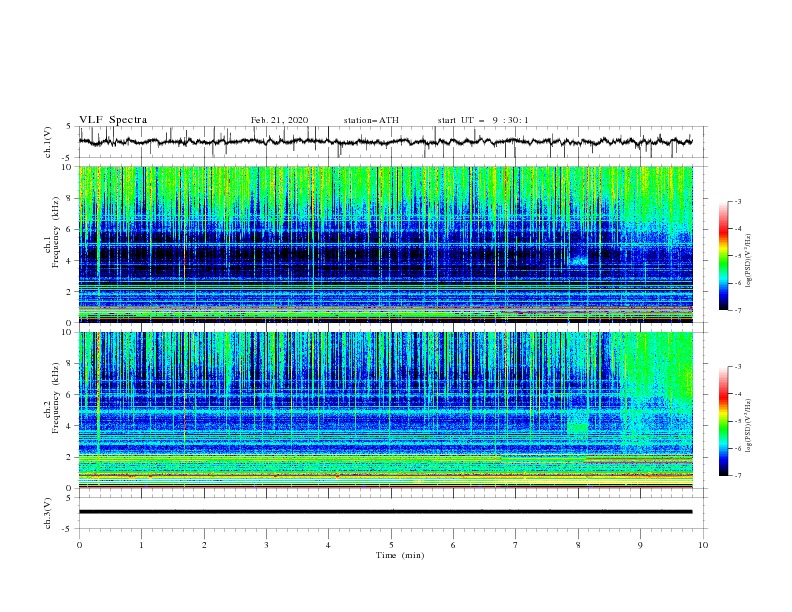
Task: Click time axis tick label "10"
Action: point(703,545)
